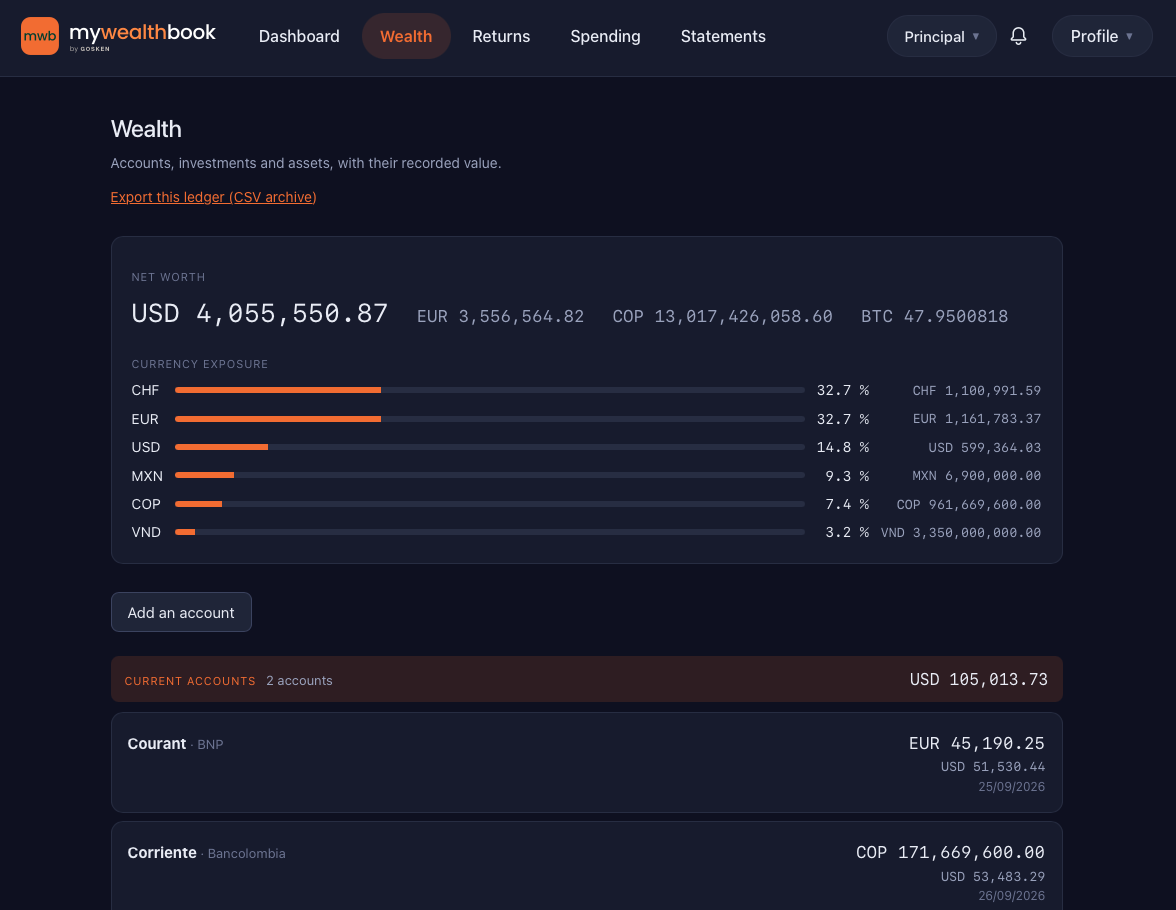This screenshot has height=910, width=1176.
Task: View the Statements tab
Action: pyautogui.click(x=723, y=36)
